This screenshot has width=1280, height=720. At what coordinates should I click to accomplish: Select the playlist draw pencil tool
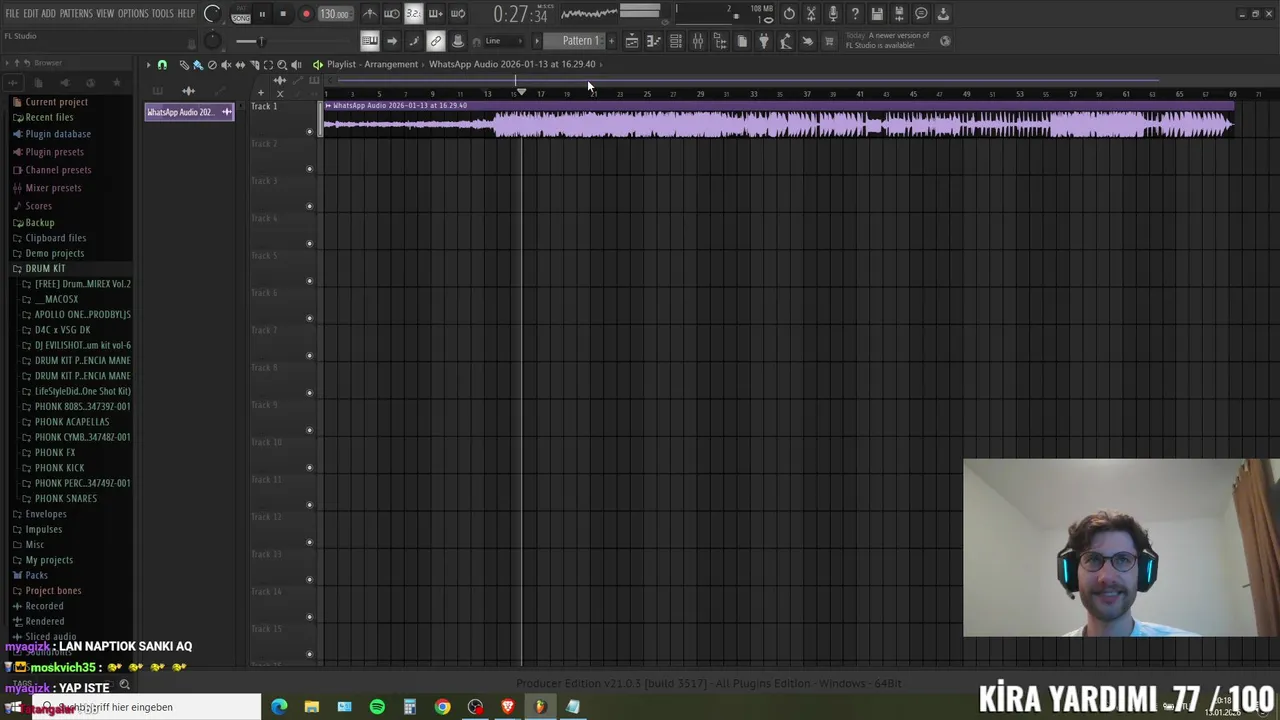pyautogui.click(x=184, y=65)
